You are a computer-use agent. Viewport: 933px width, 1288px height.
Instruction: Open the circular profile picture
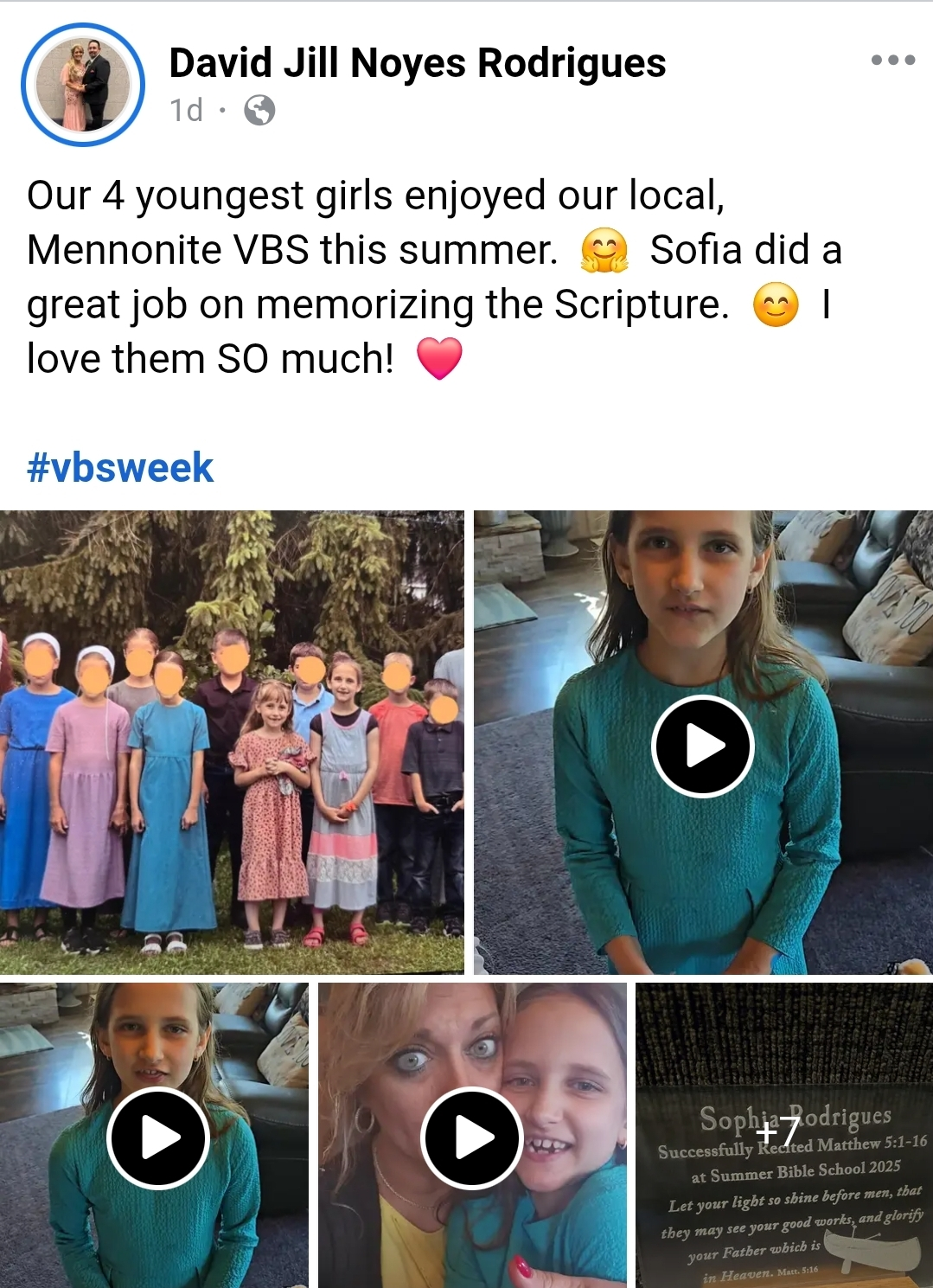tap(83, 85)
